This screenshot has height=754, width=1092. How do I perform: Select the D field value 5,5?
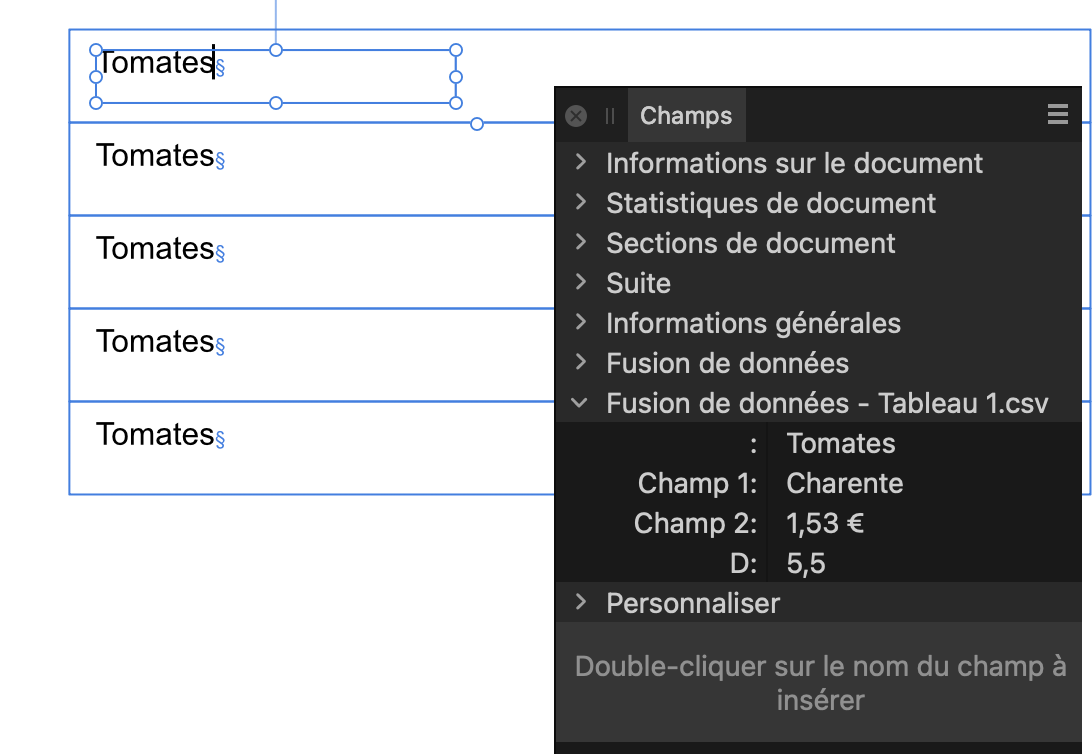pyautogui.click(x=806, y=563)
